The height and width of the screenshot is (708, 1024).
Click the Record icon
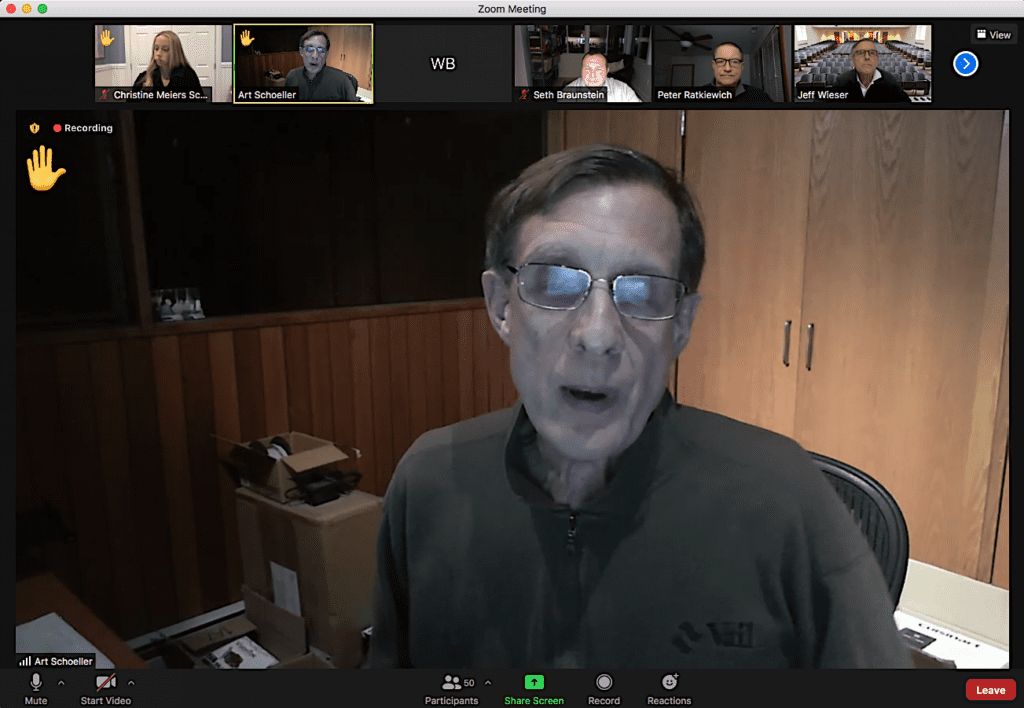click(x=604, y=683)
